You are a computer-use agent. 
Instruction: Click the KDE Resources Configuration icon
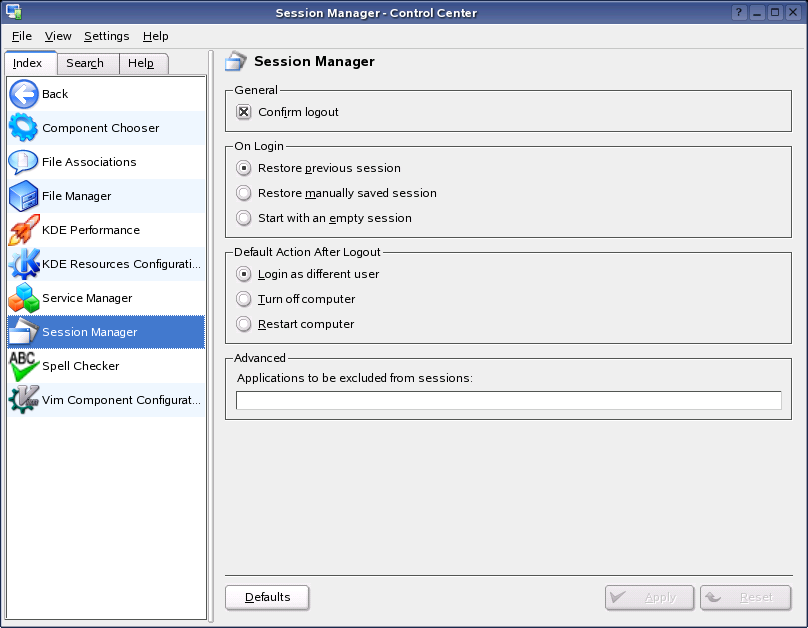point(24,264)
